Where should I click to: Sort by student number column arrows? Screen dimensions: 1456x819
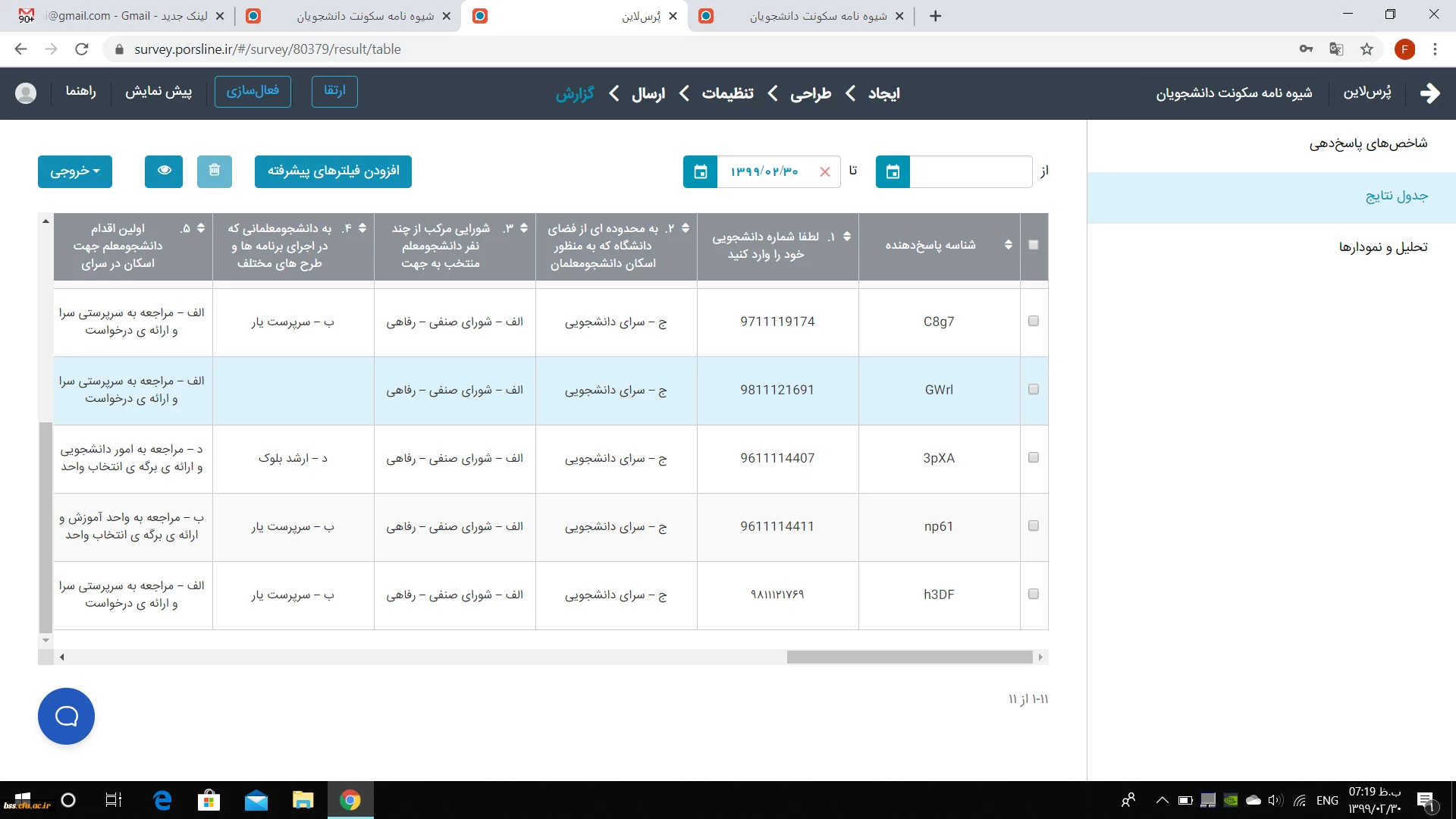tap(846, 237)
